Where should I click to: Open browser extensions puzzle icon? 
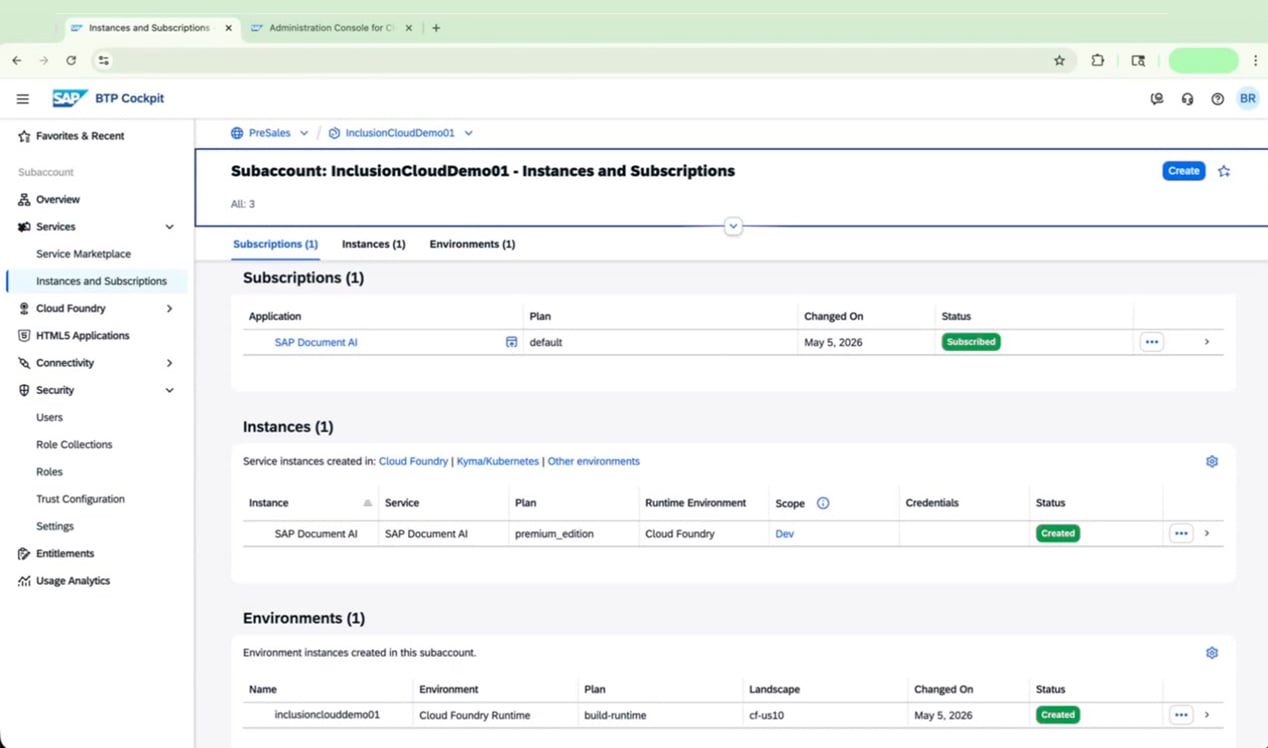1098,61
